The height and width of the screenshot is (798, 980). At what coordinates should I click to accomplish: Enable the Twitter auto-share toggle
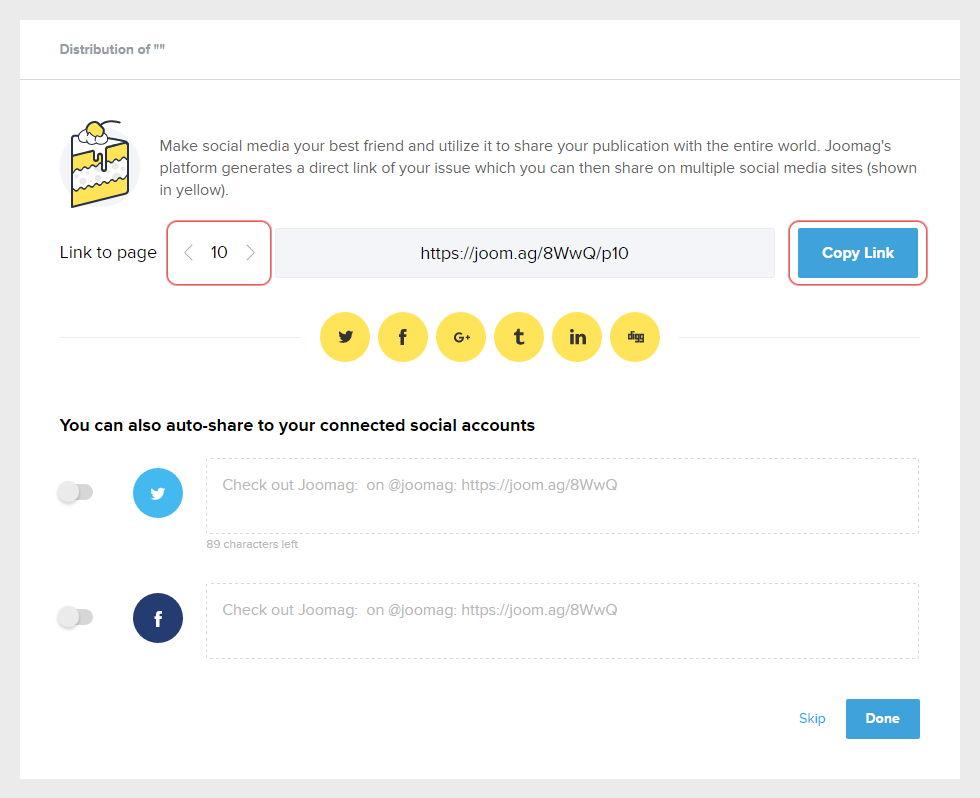click(75, 492)
